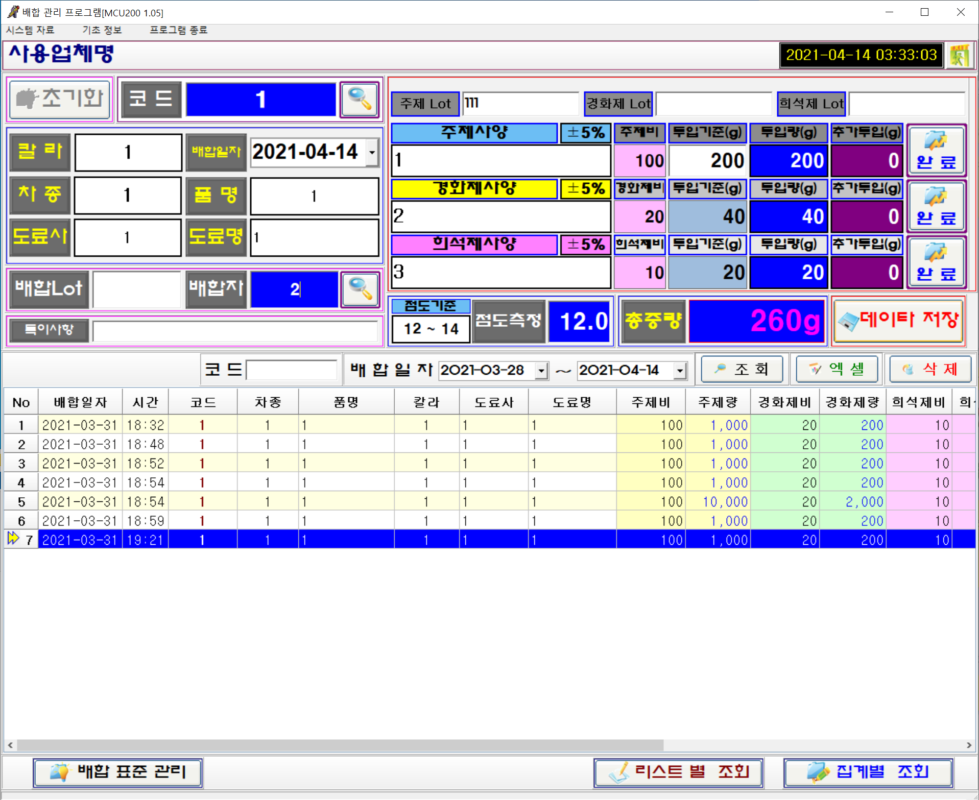Click the 도료명 column header

[x=572, y=402]
